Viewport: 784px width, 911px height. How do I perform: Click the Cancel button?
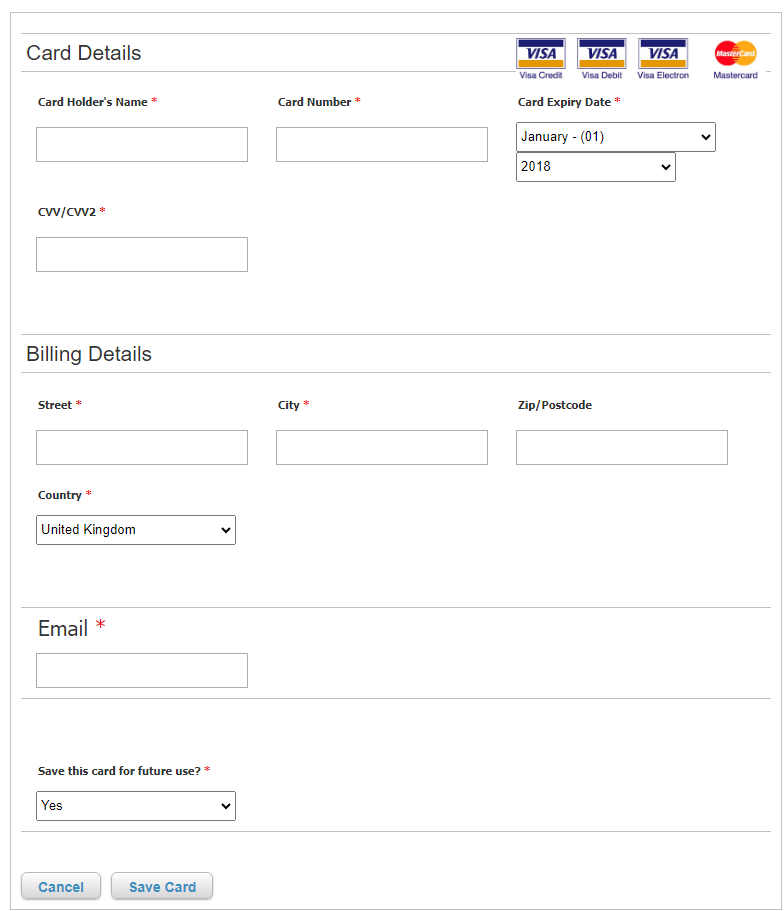(60, 886)
